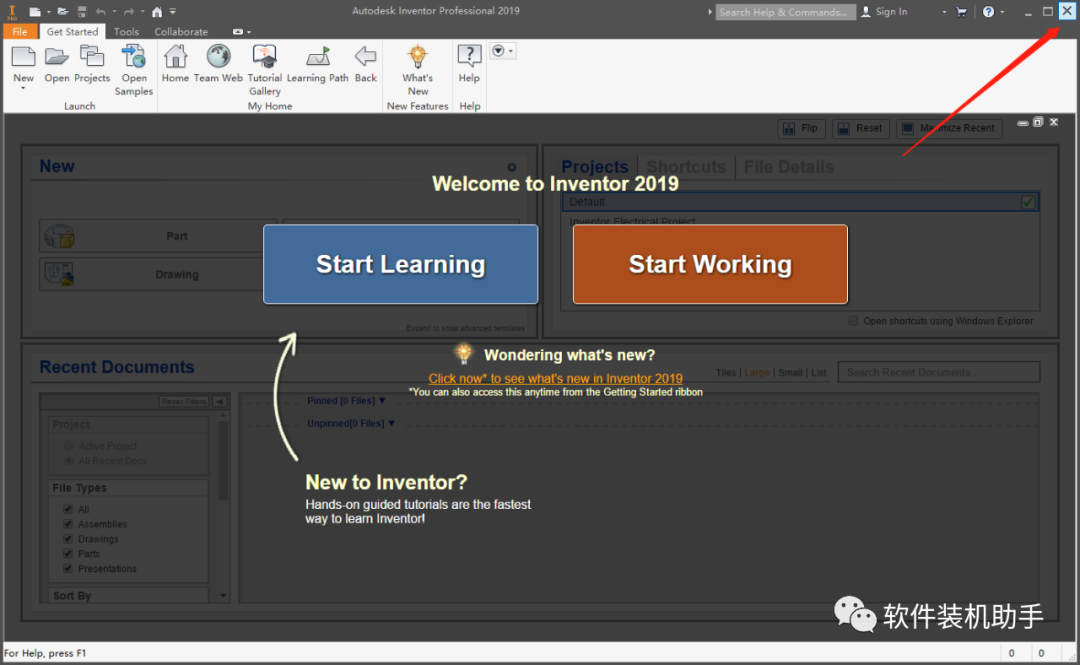Screen dimensions: 1080x665
Task: Minimize the inner document window
Action: click(1023, 123)
